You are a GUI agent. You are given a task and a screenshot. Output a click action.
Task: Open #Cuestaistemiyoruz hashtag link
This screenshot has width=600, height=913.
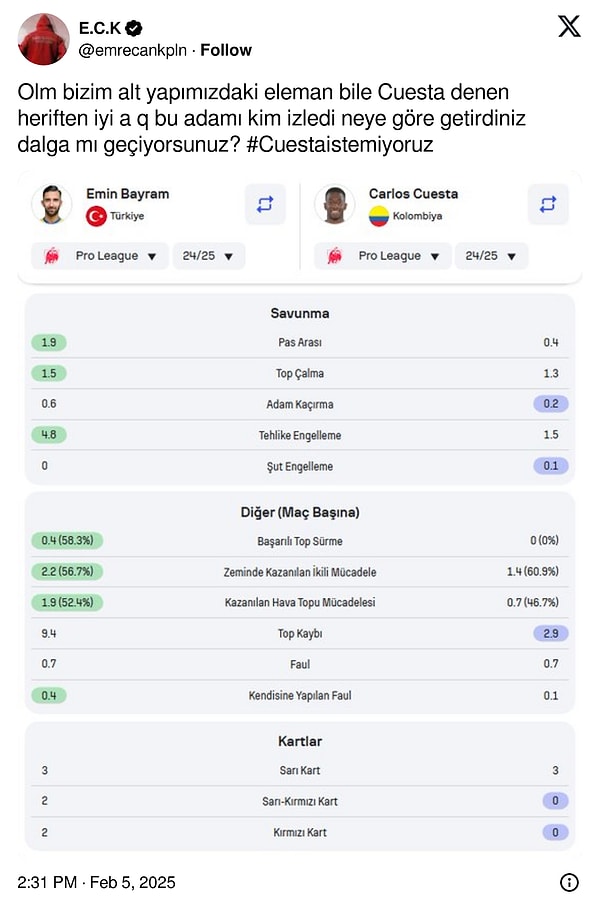[340, 144]
